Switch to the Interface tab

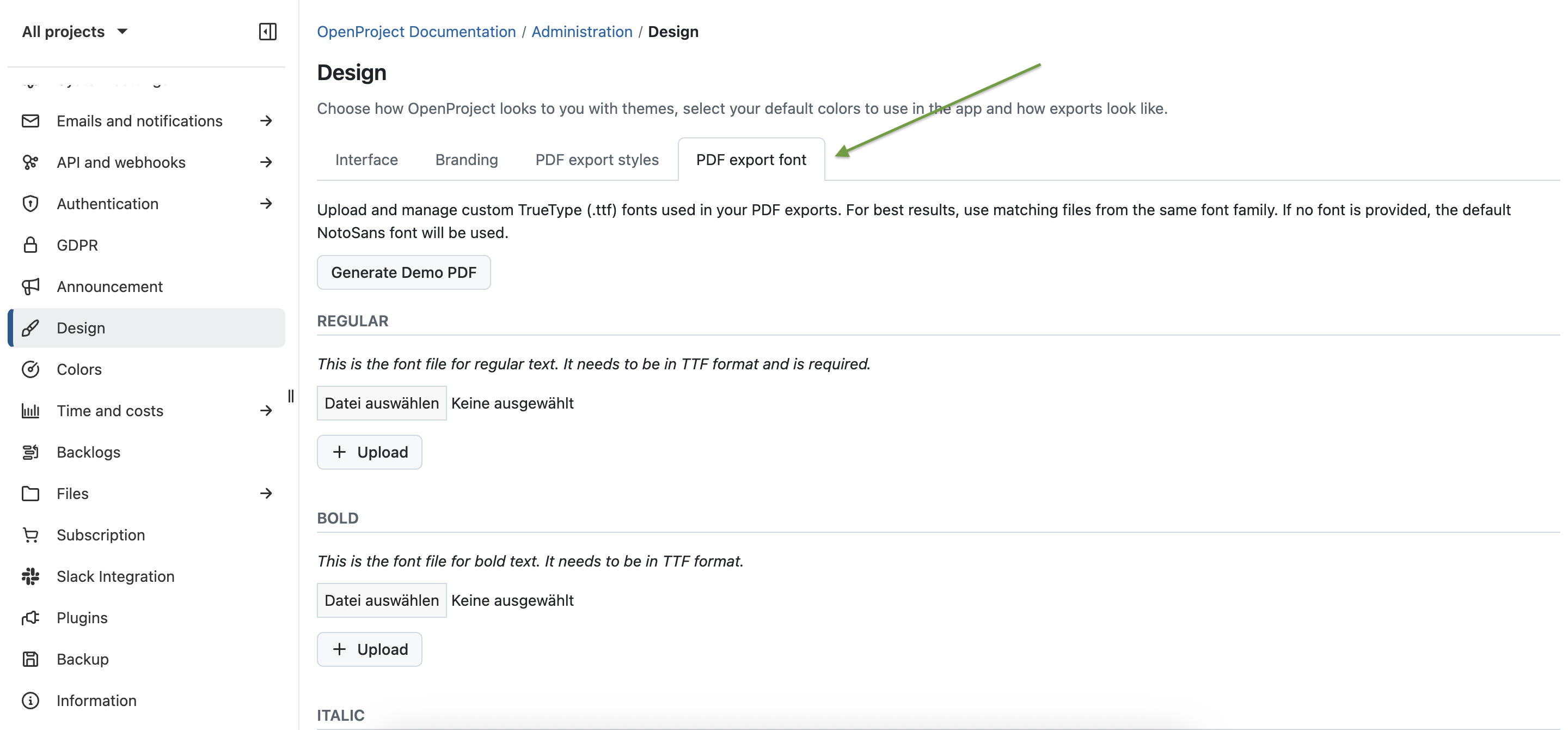tap(366, 160)
